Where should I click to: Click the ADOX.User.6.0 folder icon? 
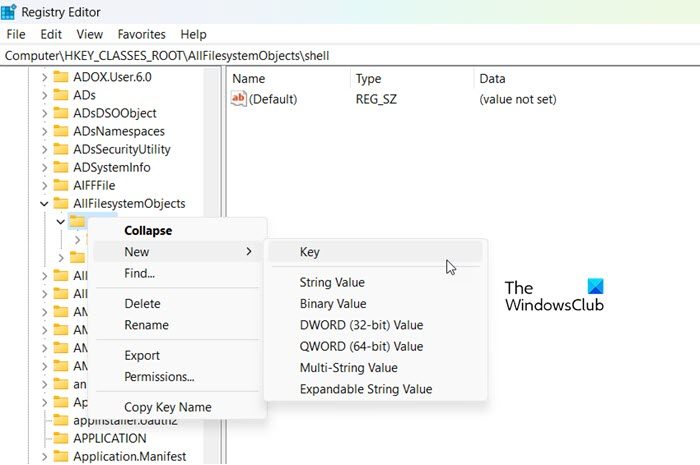61,77
